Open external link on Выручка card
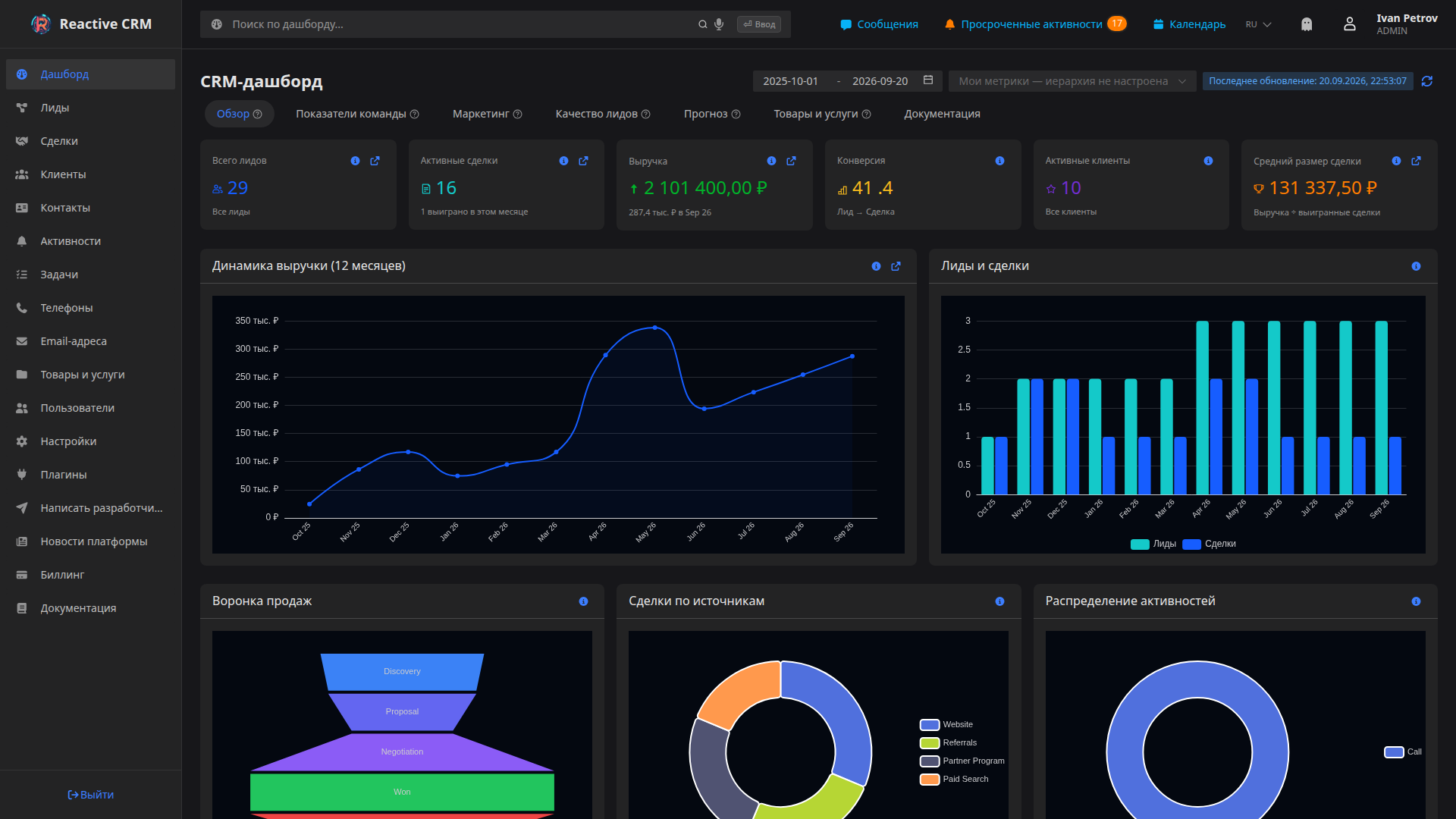Image resolution: width=1456 pixels, height=819 pixels. (792, 161)
